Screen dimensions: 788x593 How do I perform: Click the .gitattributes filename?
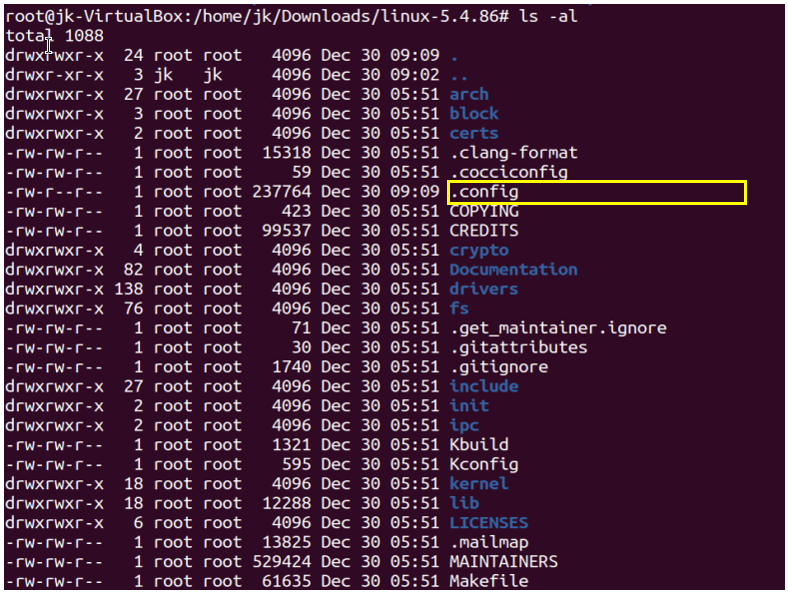click(x=519, y=348)
